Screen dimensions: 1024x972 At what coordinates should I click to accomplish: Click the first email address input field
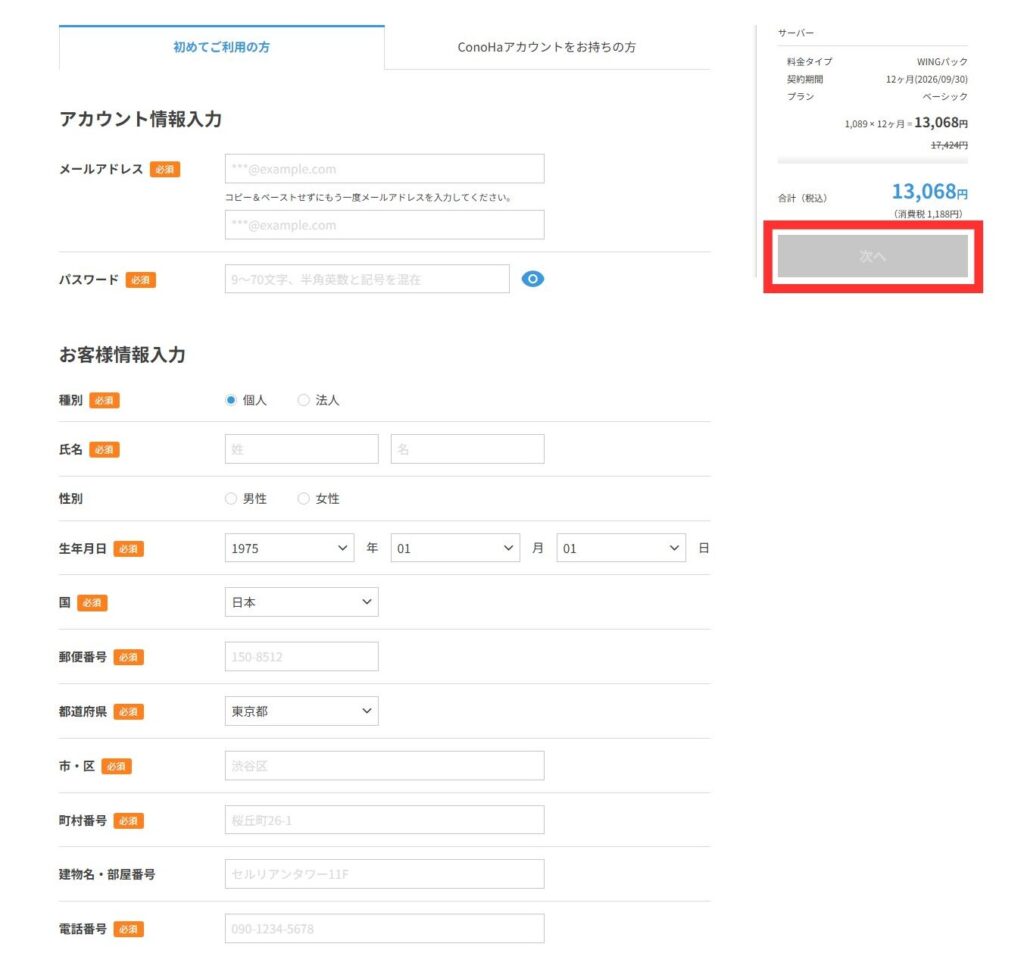pos(383,168)
